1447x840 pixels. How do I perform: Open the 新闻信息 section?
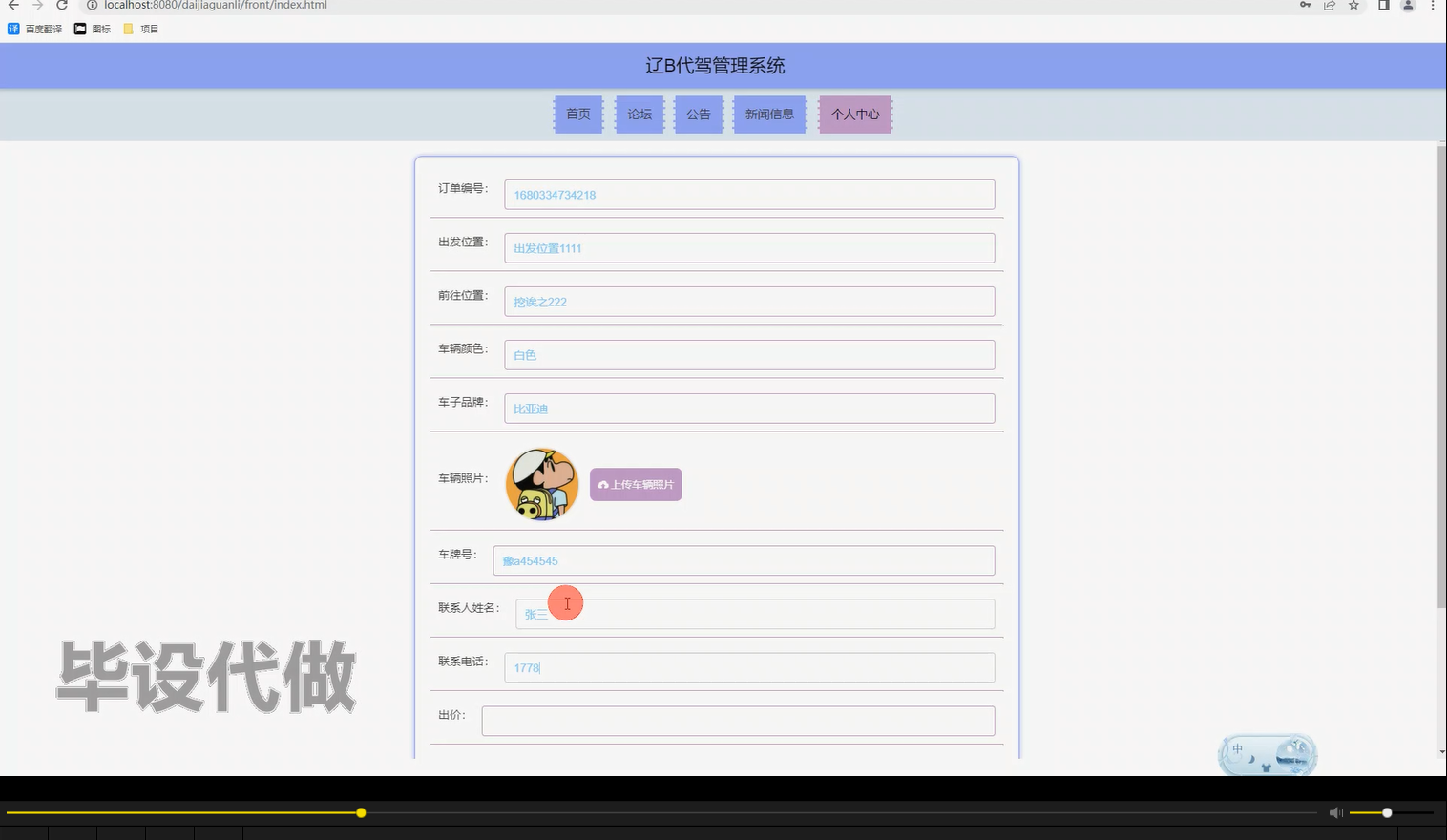pos(769,114)
